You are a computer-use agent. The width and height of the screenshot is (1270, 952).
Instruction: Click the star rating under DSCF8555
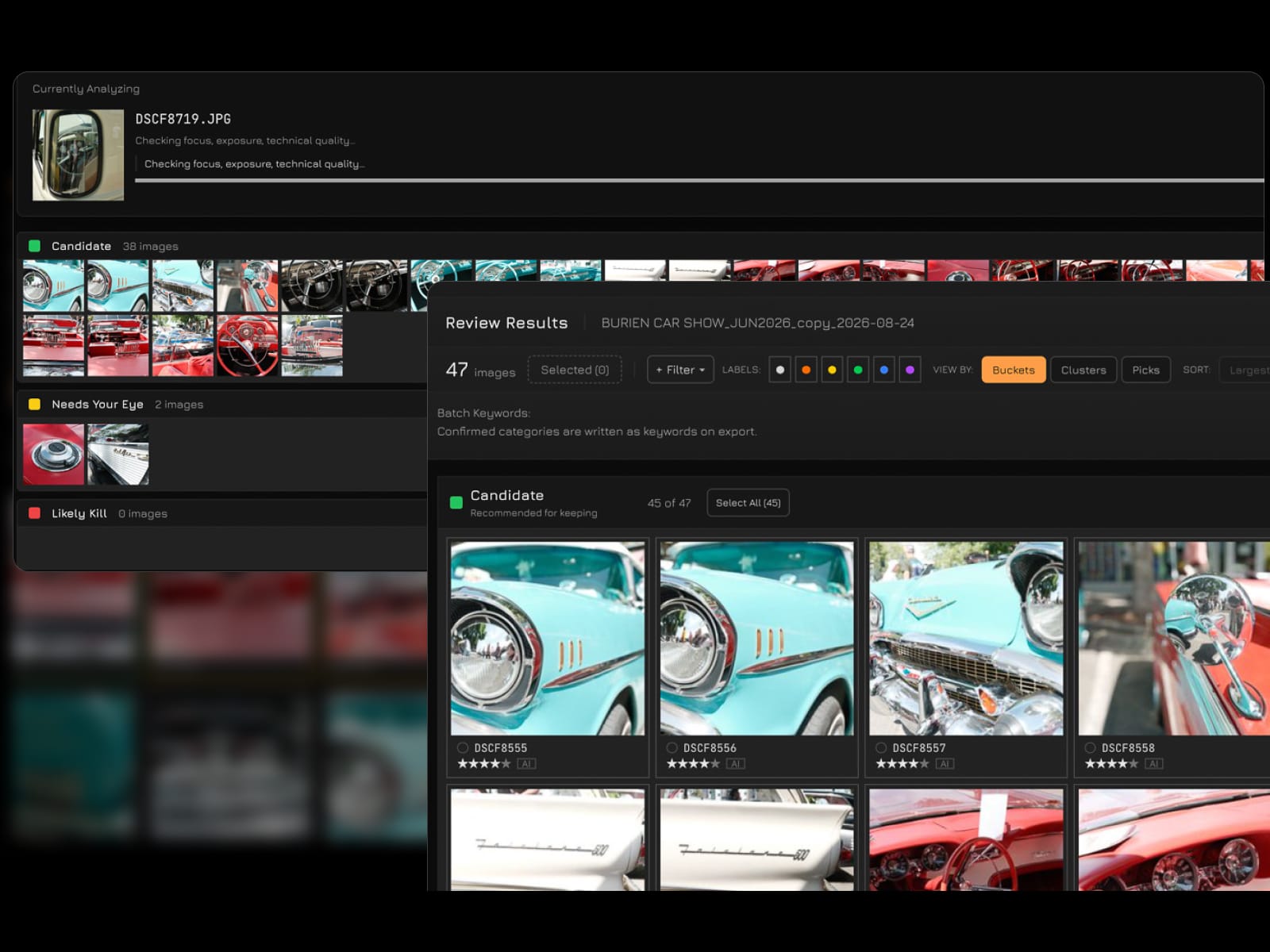coord(483,764)
